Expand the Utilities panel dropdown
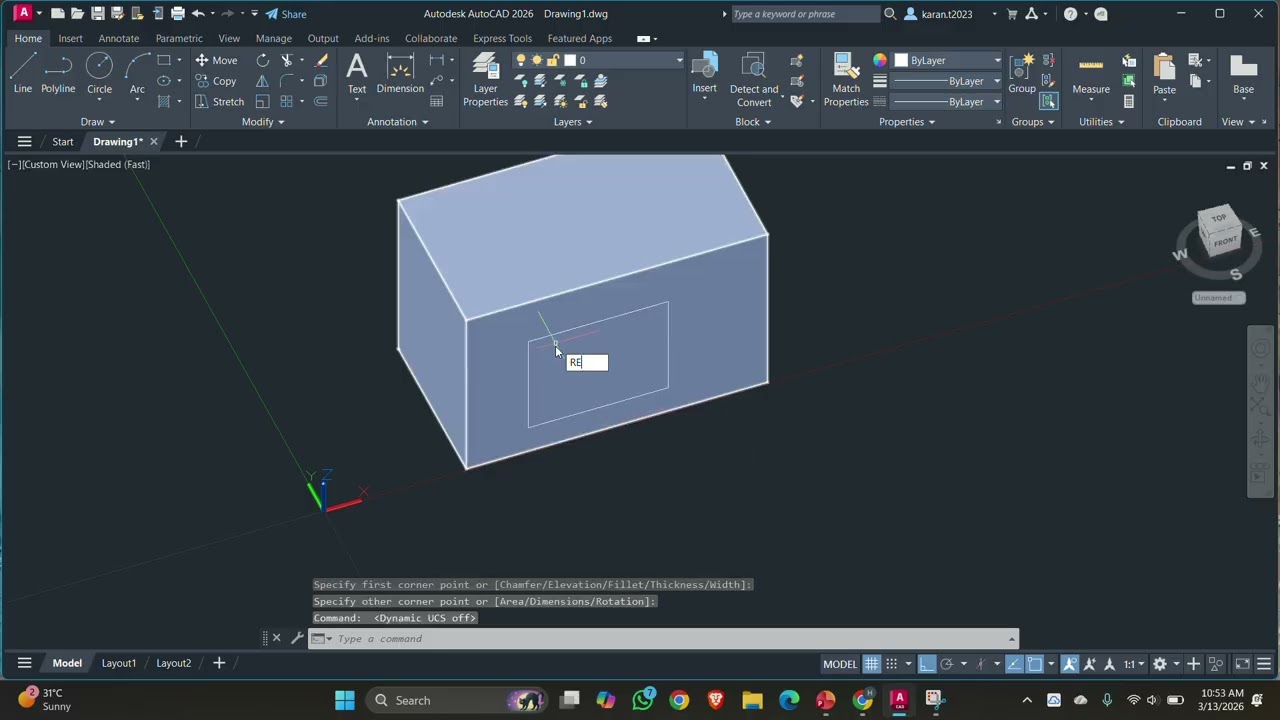 tap(1101, 122)
